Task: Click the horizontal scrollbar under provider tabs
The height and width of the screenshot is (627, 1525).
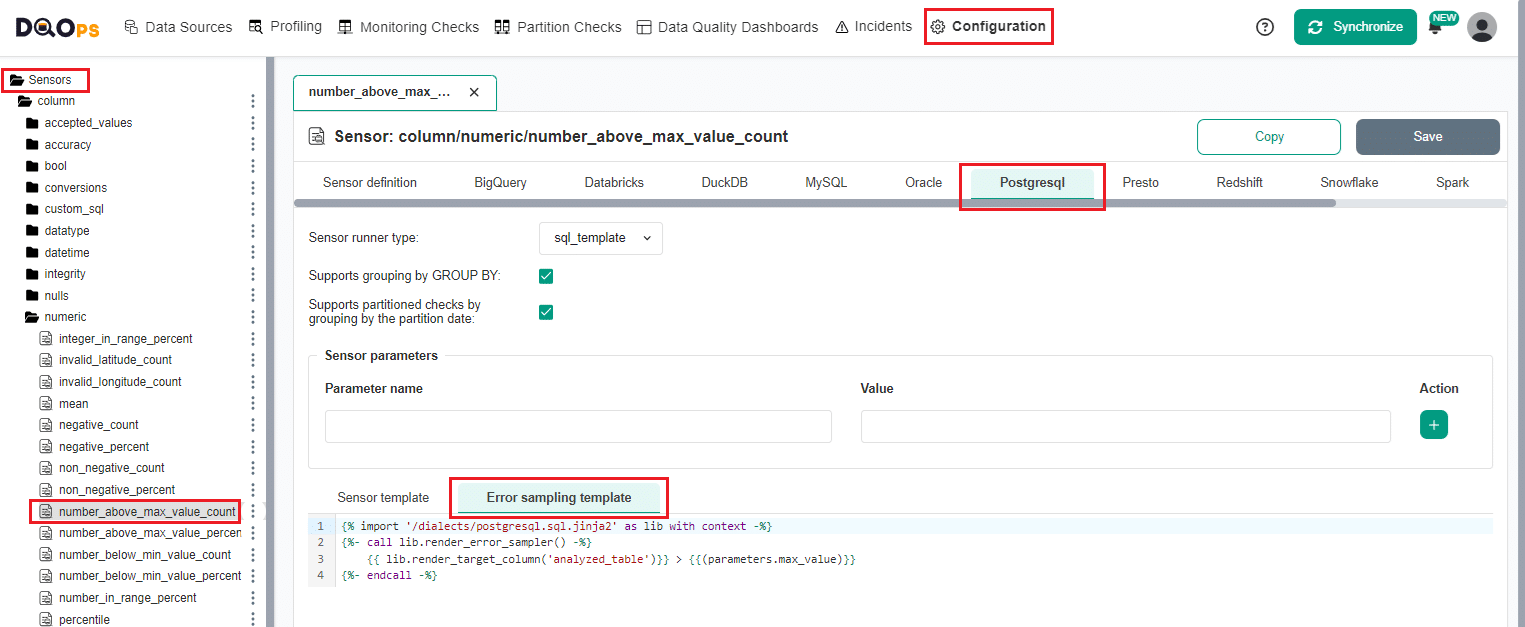Action: [815, 203]
